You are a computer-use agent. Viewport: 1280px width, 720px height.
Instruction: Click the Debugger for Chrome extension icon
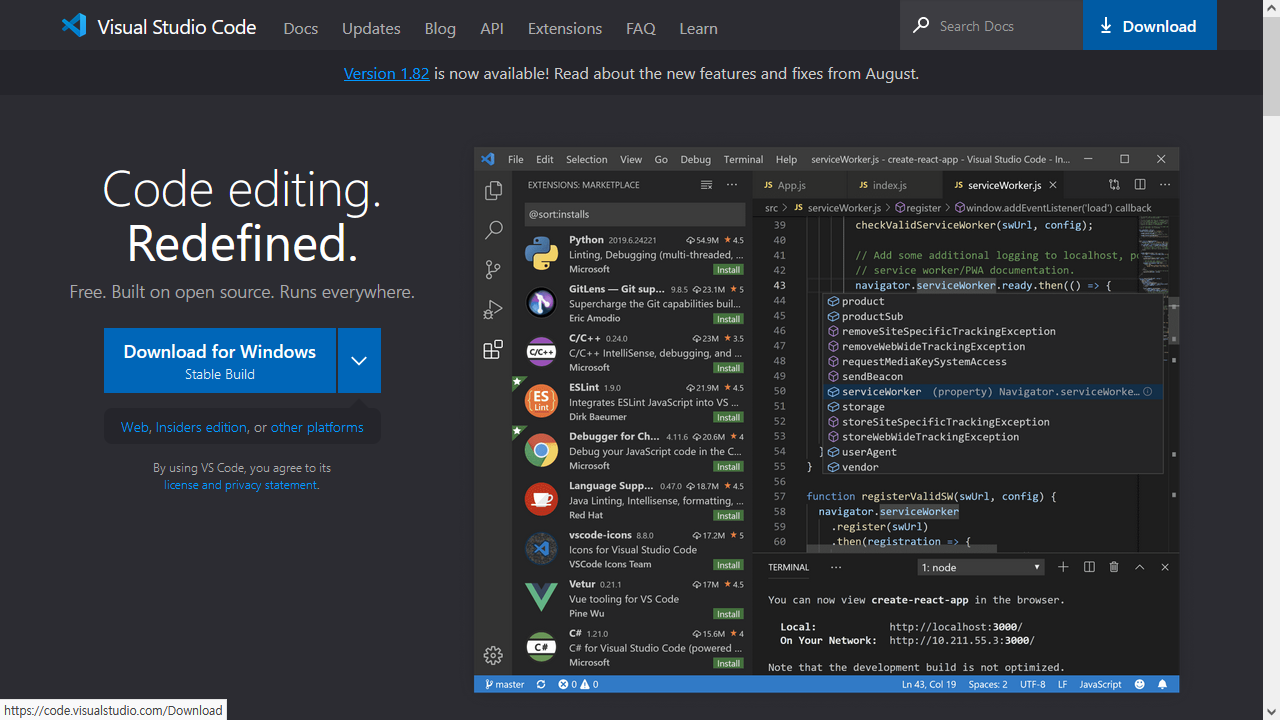(x=541, y=451)
